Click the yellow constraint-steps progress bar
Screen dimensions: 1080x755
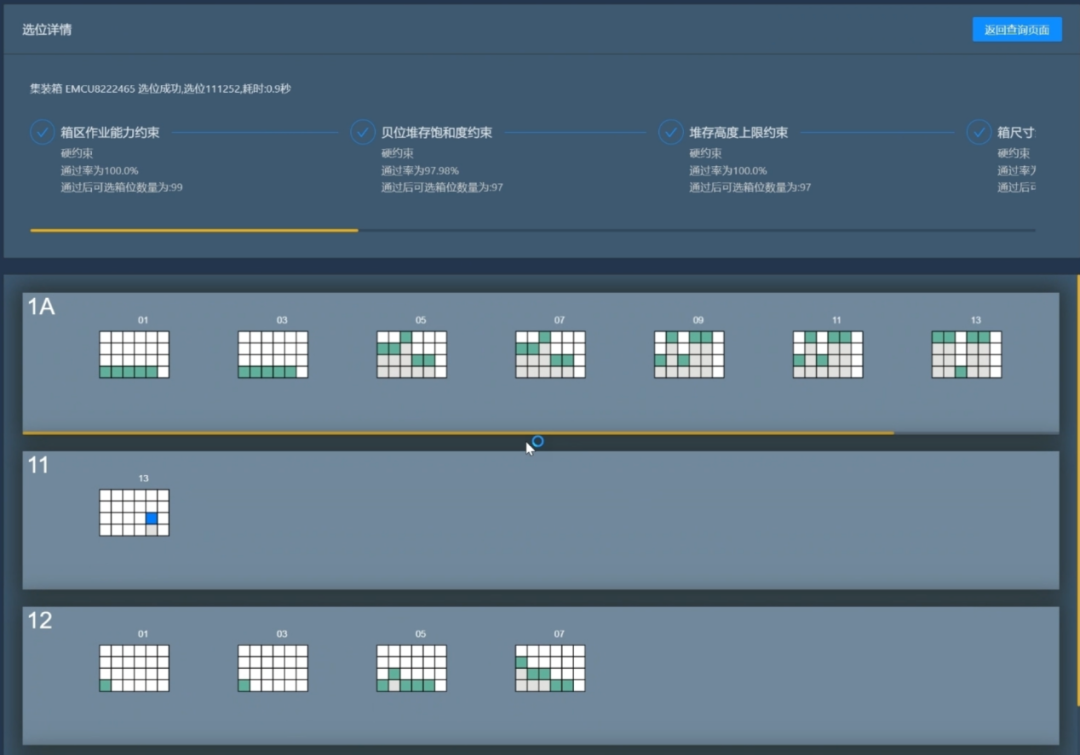click(x=194, y=230)
